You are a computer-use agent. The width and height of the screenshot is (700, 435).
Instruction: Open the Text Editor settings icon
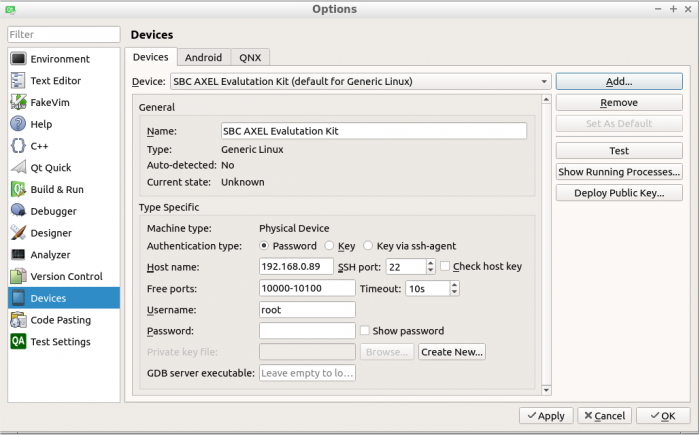[x=18, y=81]
